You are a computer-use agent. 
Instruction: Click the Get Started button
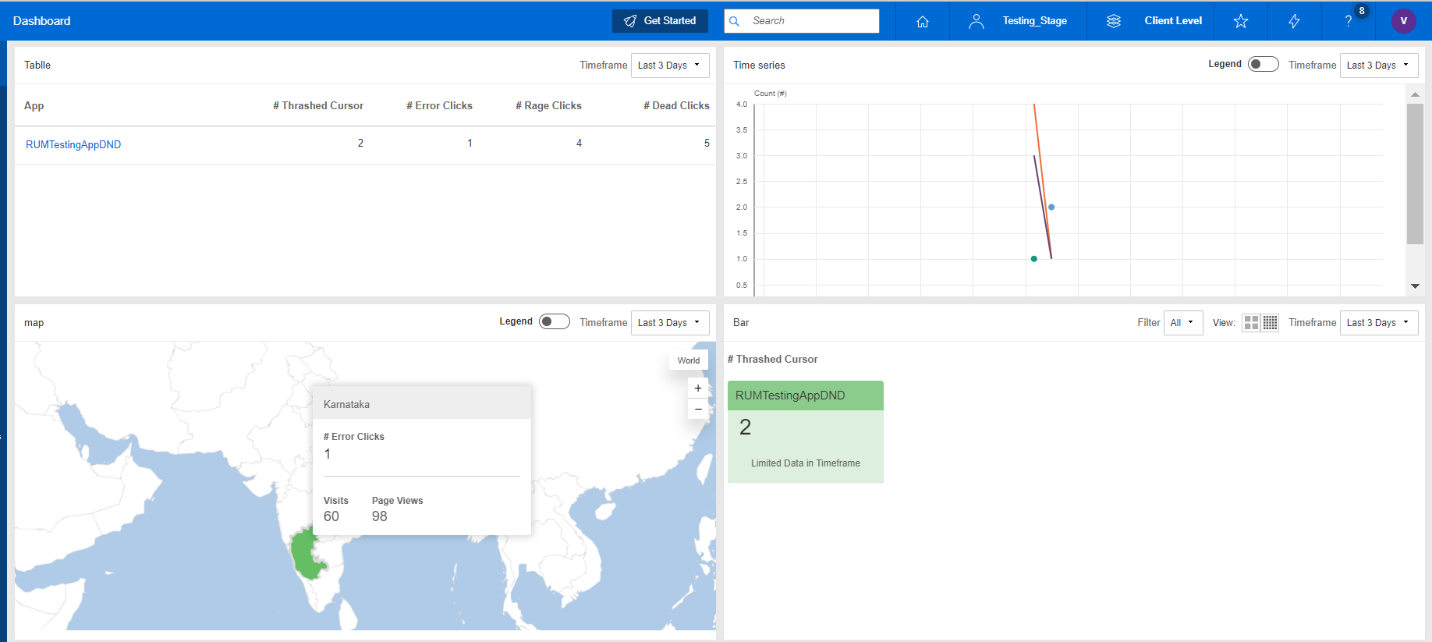coord(660,21)
